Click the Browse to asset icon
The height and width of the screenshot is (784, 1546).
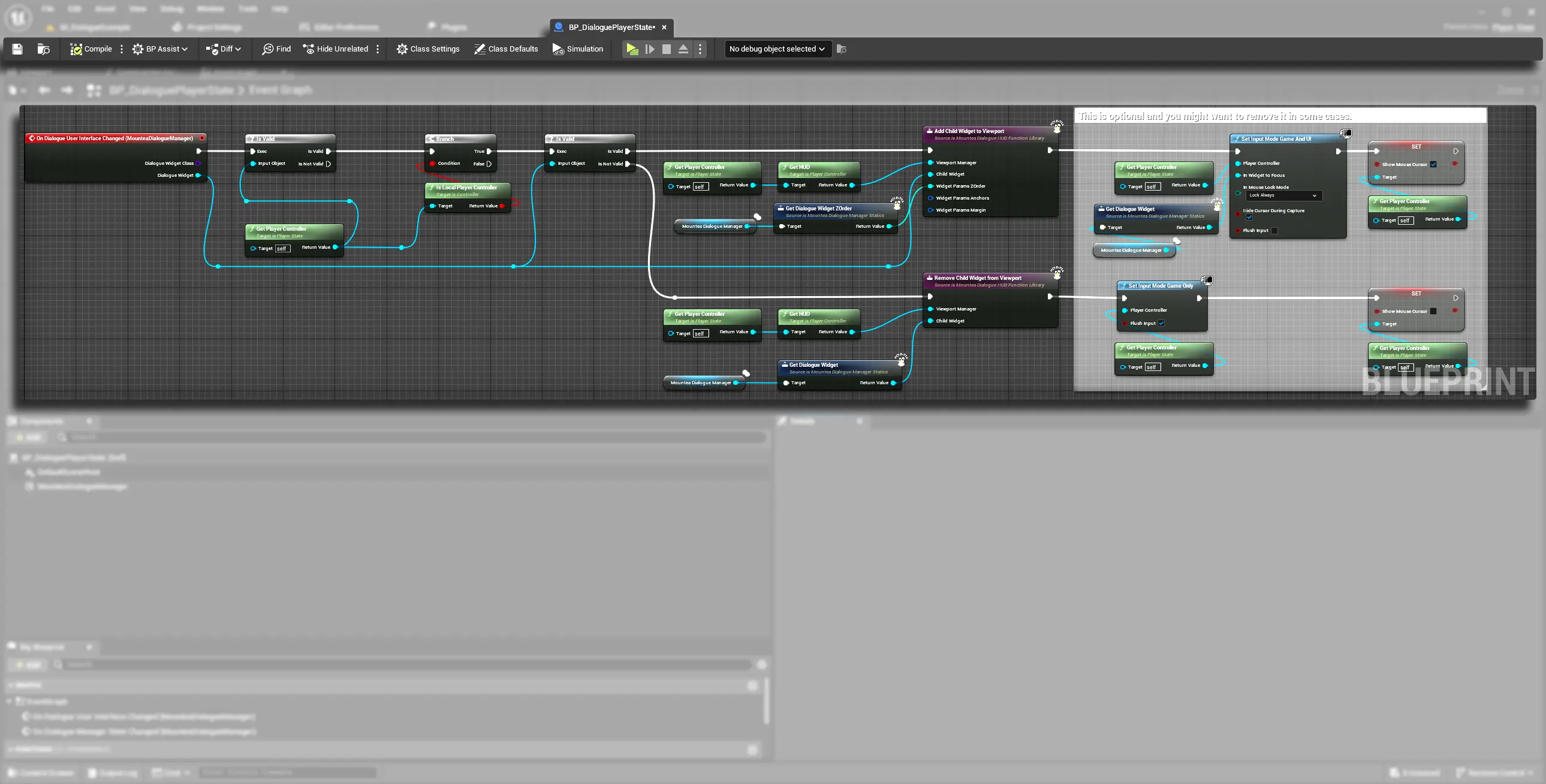point(43,49)
